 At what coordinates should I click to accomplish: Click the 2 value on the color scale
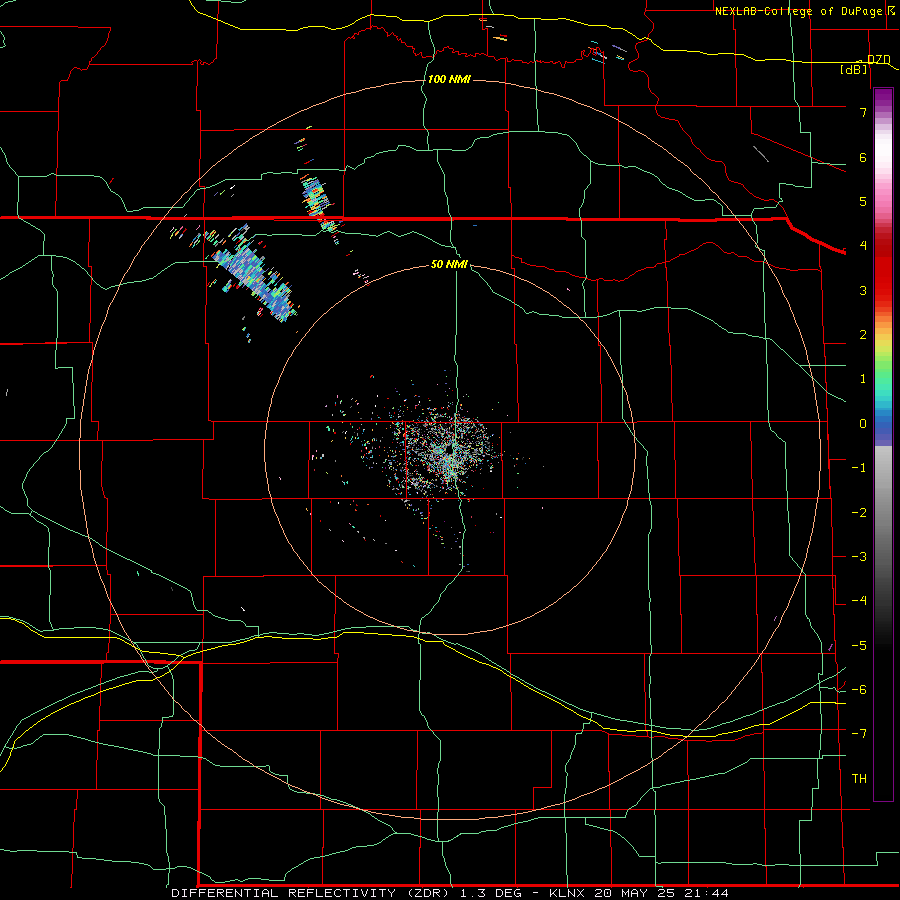point(863,335)
